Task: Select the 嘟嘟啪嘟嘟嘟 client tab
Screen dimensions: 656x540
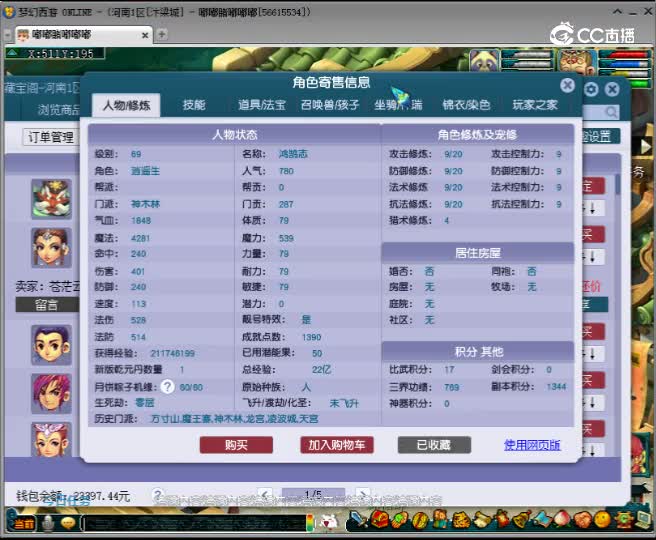Action: 84,35
